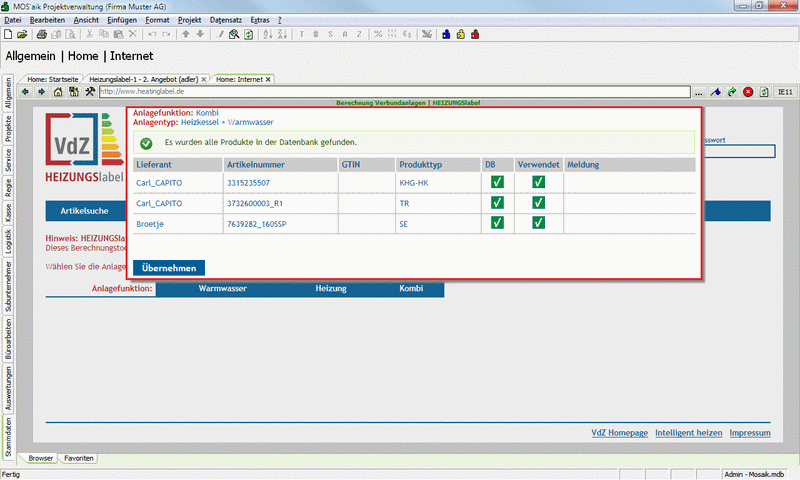Click the red user lock icon
800x480 pixels.
[x=475, y=34]
